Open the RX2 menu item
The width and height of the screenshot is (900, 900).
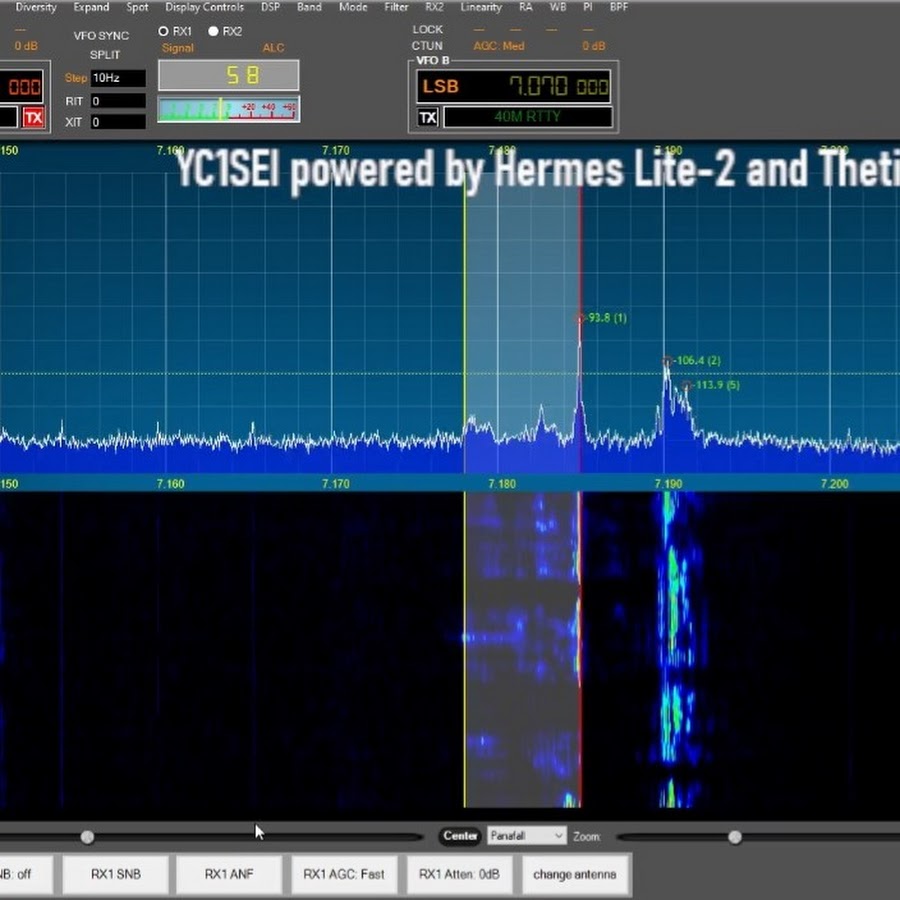pyautogui.click(x=434, y=7)
